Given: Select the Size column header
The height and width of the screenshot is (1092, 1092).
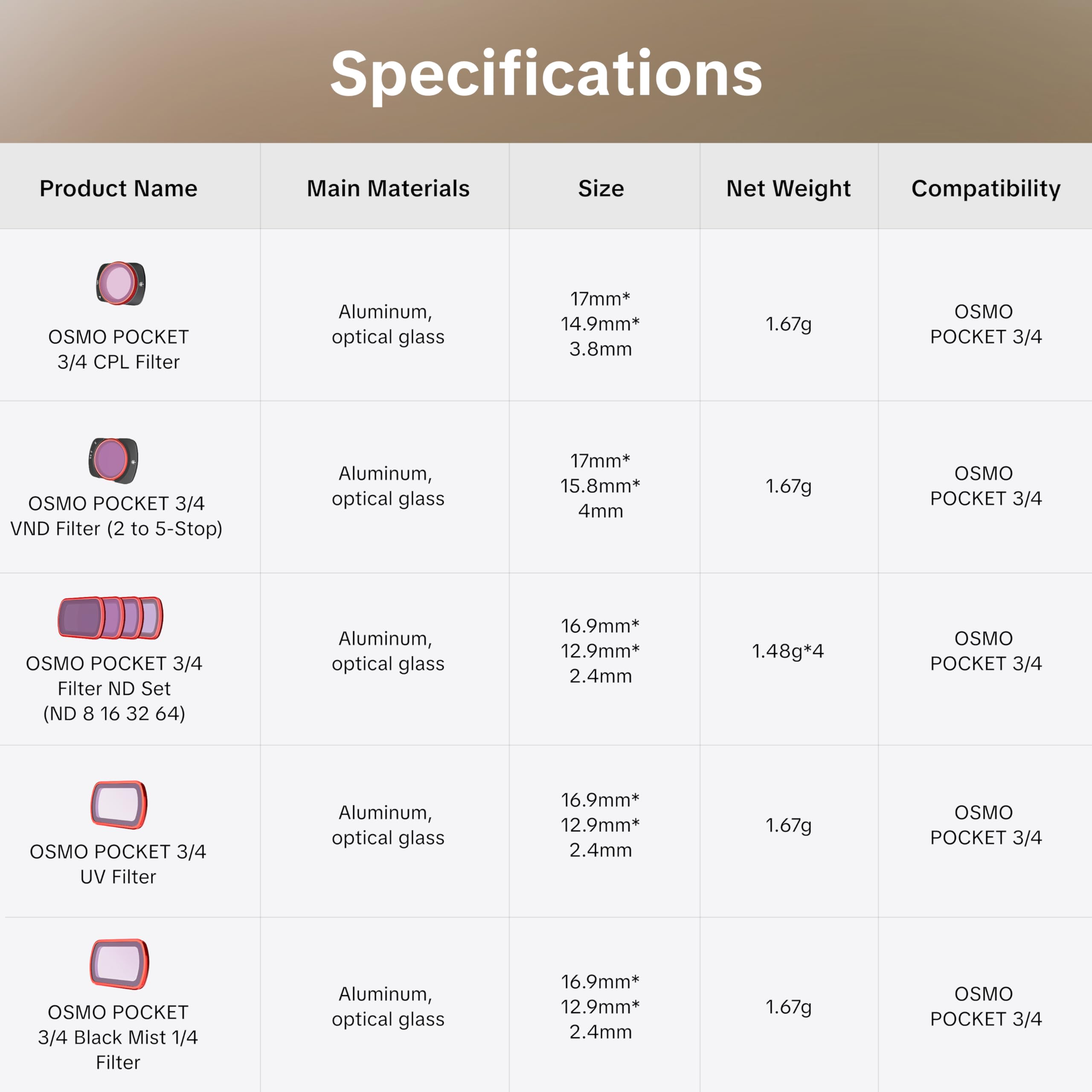Looking at the screenshot, I should tap(601, 188).
